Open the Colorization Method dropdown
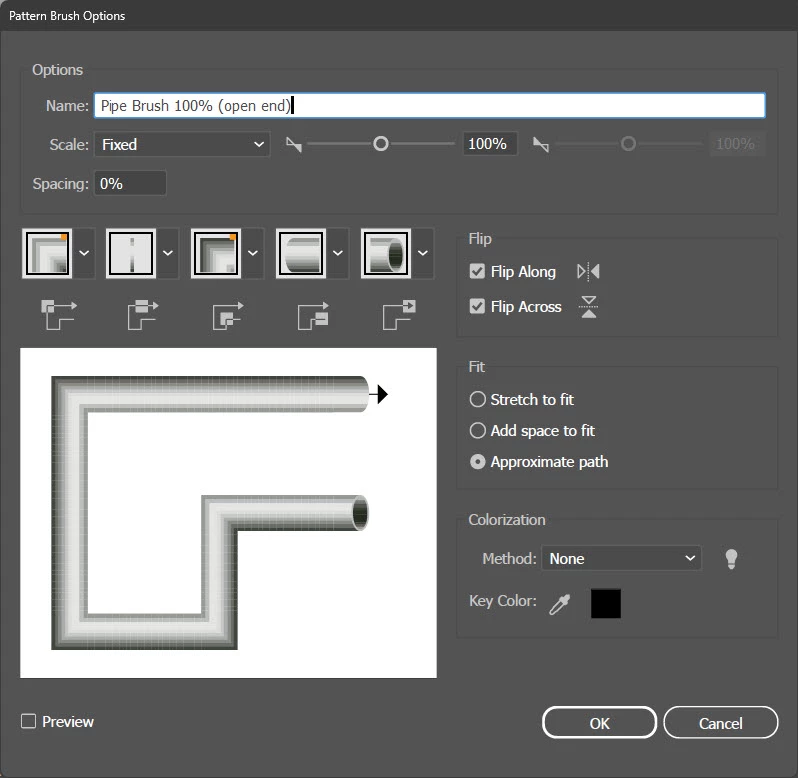Screen dimensions: 798x778 (x=621, y=559)
